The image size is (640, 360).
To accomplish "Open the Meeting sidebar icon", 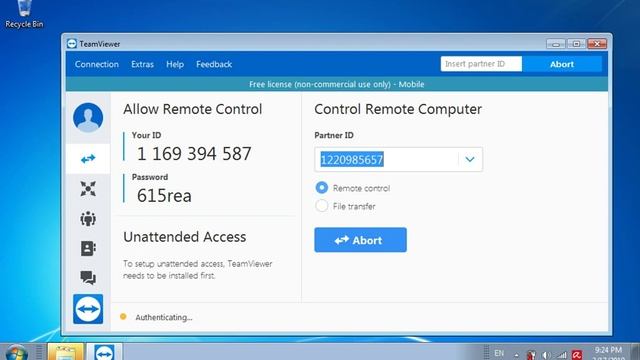I will click(x=88, y=219).
